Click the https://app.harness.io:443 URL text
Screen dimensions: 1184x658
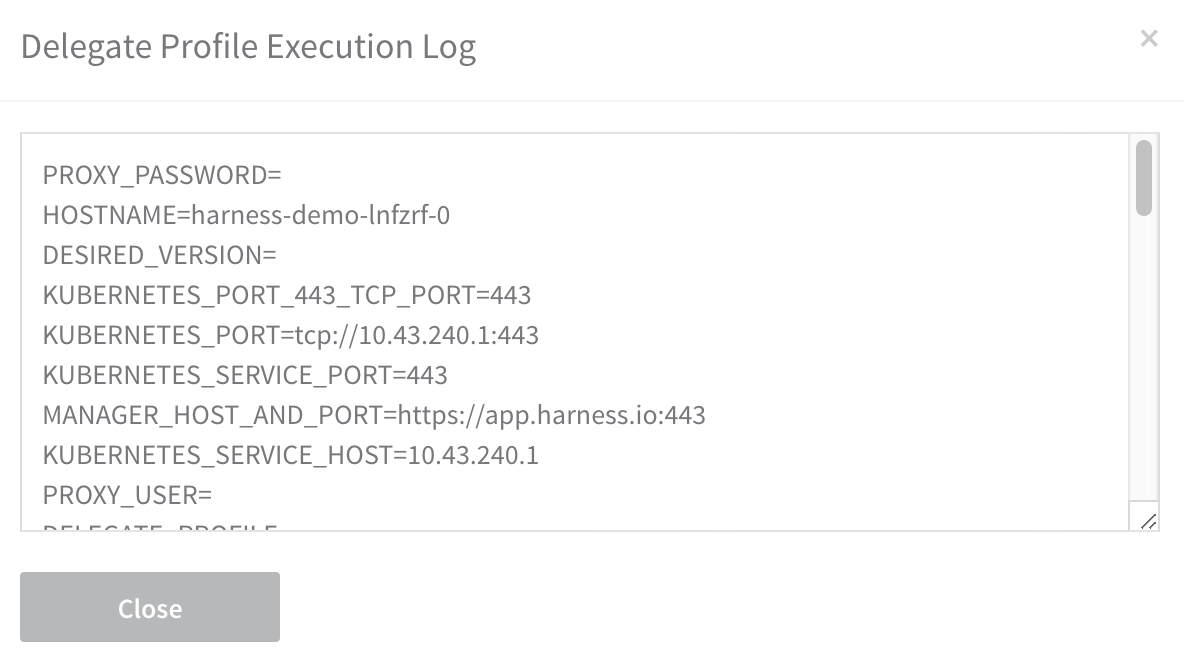(x=551, y=415)
